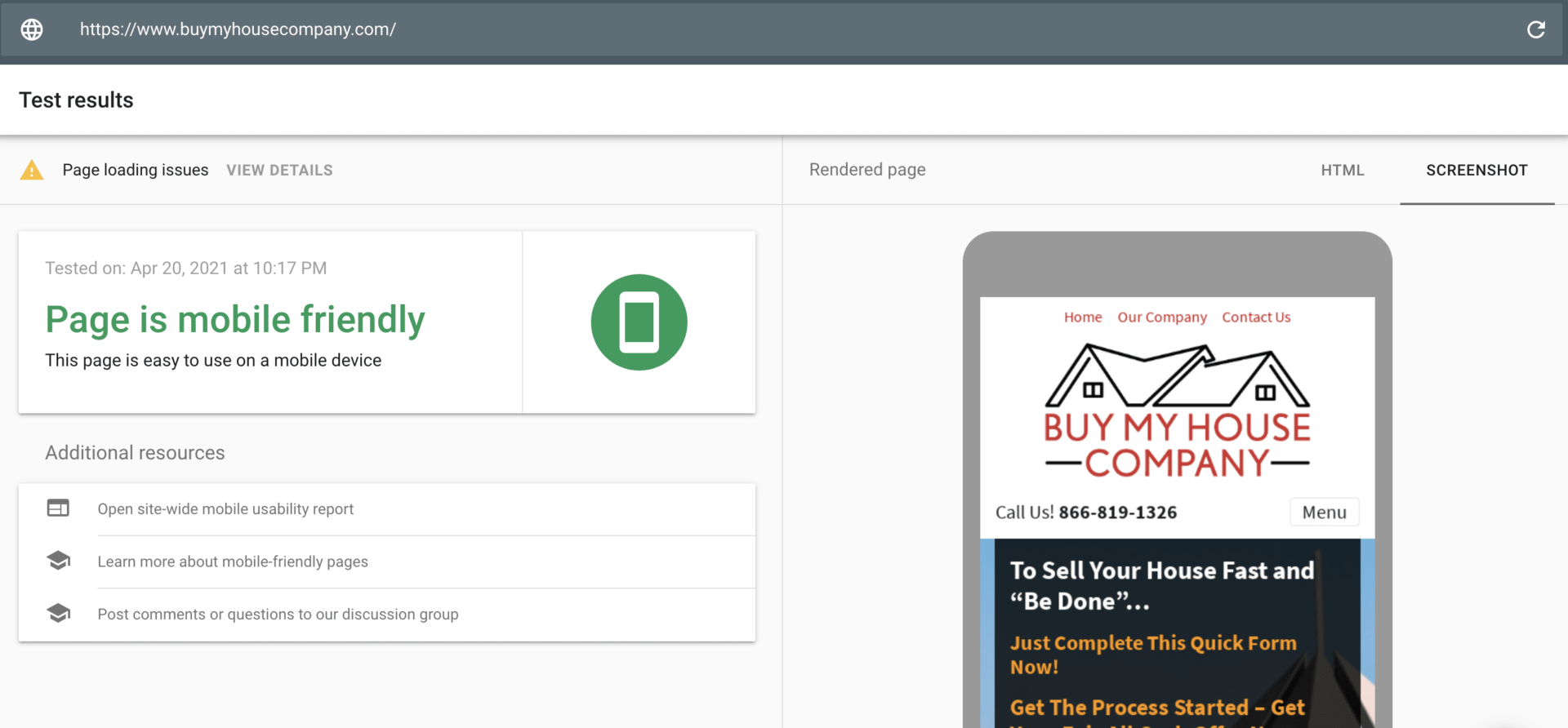Click the green mobile phone icon
Viewport: 1568px width, 728px height.
639,322
